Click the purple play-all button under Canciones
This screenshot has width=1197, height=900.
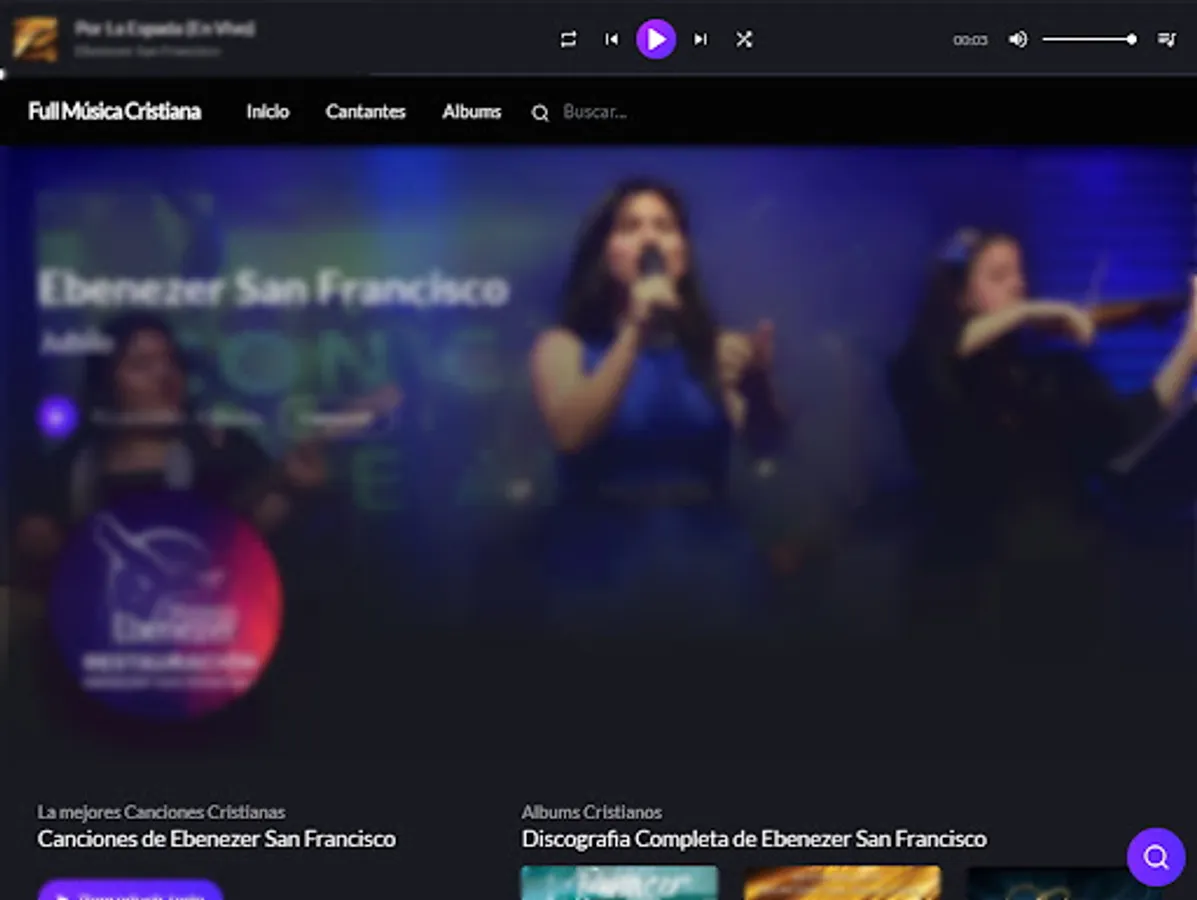(x=131, y=891)
